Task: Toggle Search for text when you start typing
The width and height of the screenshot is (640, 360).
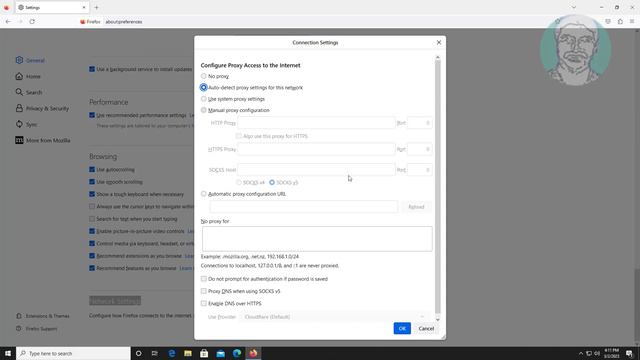Action: tap(92, 219)
